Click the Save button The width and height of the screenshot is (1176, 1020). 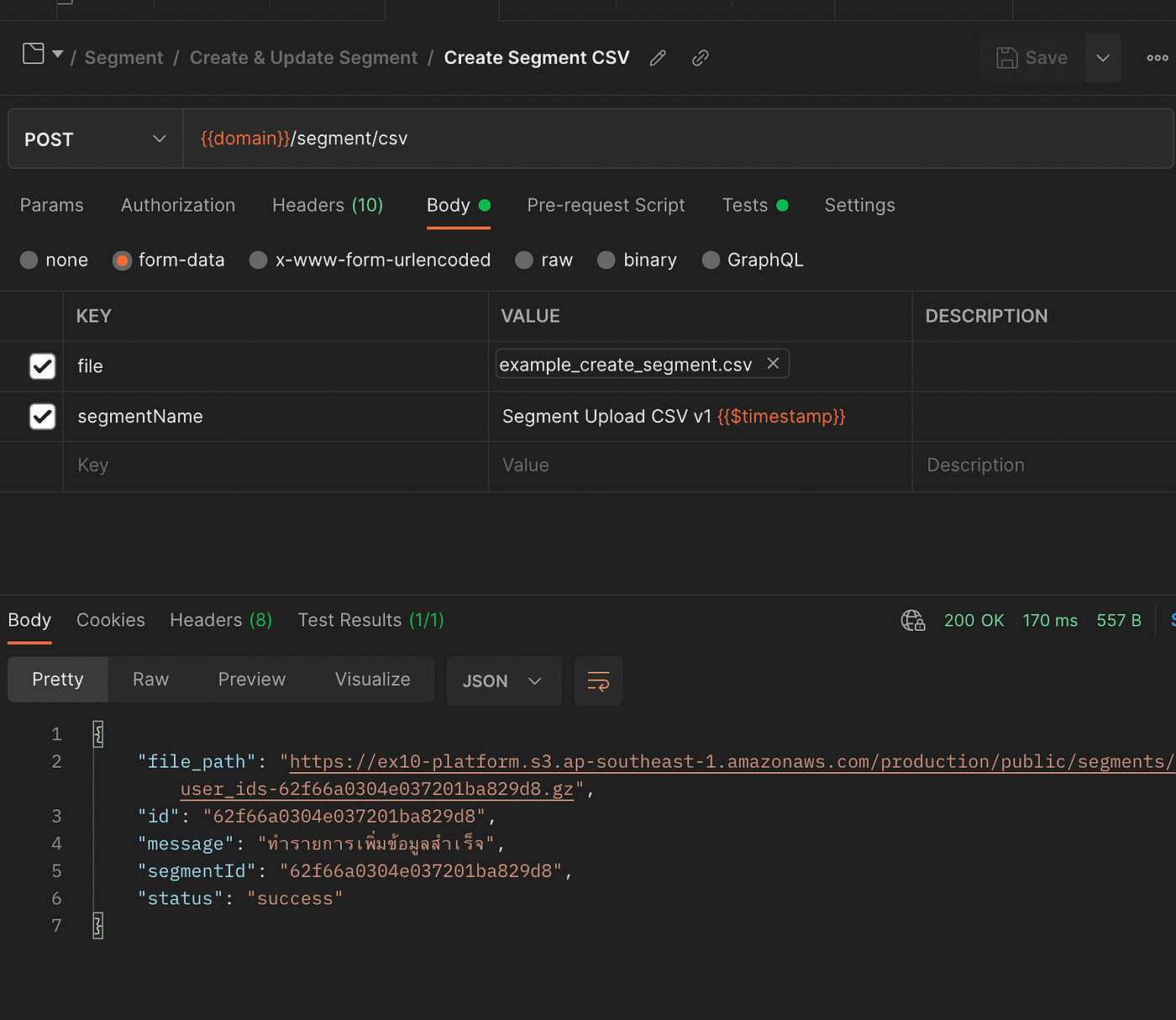(1032, 57)
